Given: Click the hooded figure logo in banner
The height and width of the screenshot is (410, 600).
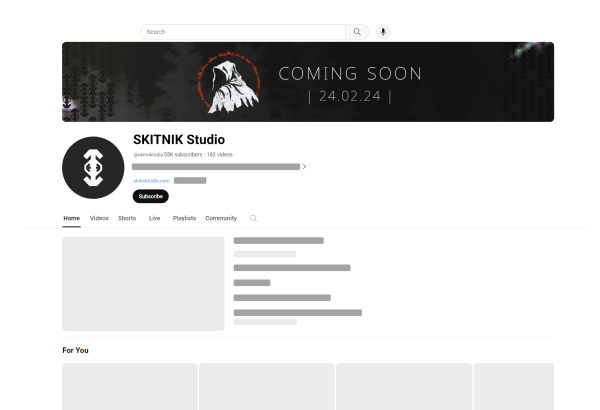Looking at the screenshot, I should pos(233,82).
